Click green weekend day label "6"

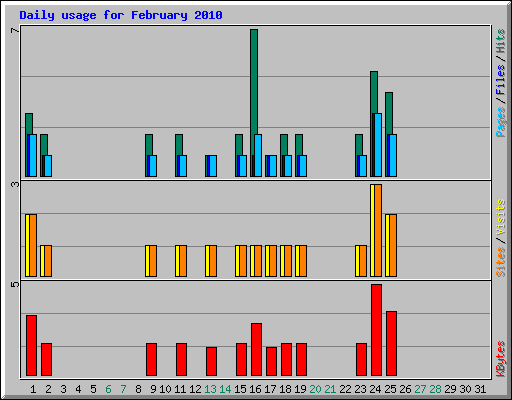pos(108,389)
